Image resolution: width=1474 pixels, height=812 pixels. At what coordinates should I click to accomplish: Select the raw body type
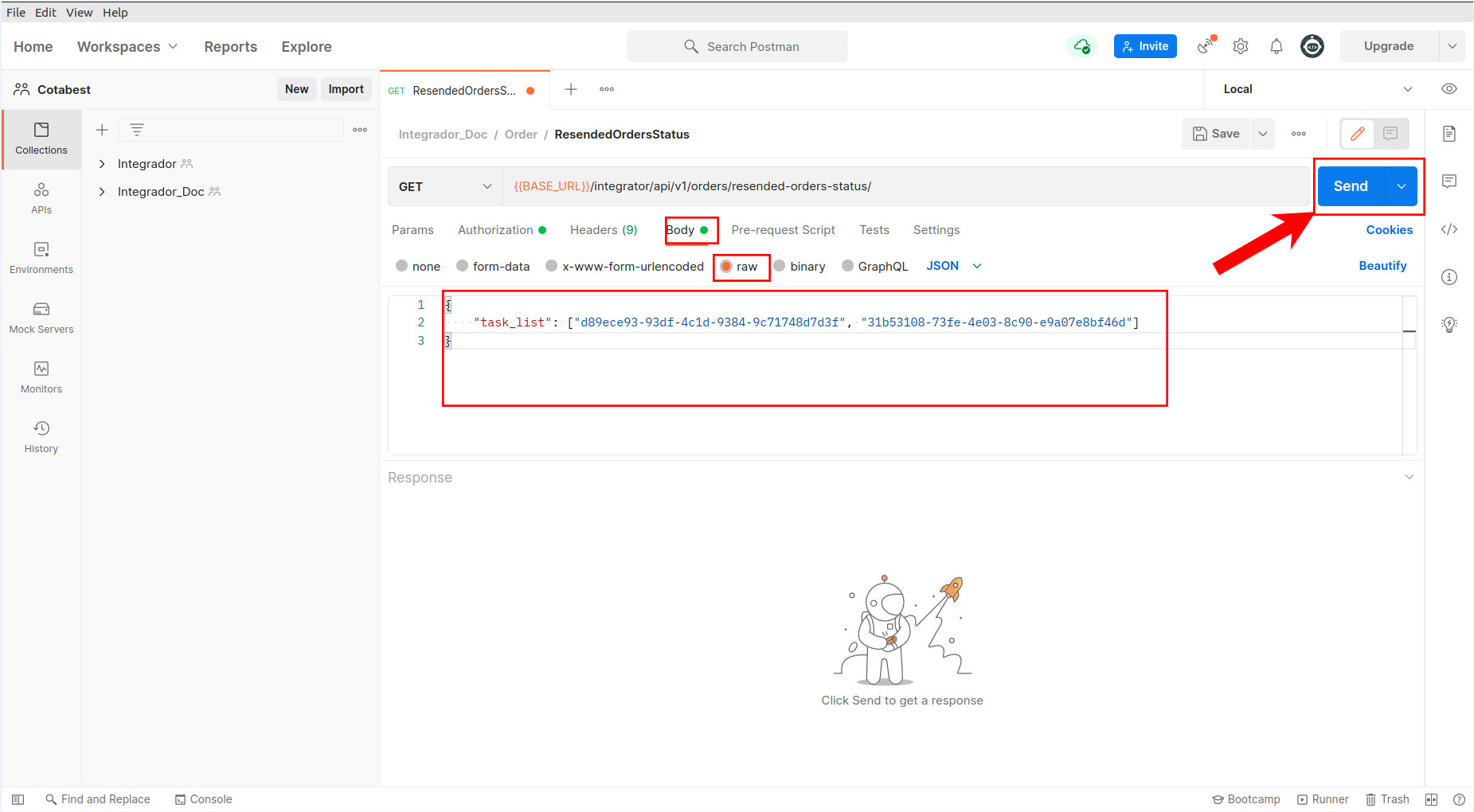pyautogui.click(x=726, y=266)
